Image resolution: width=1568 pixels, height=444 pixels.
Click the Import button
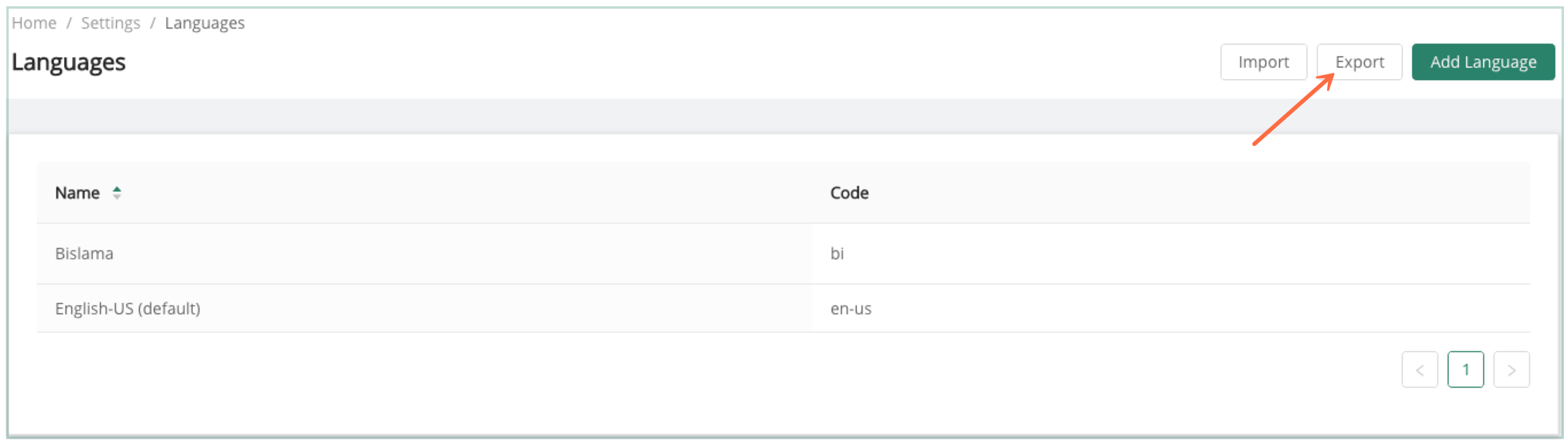pyautogui.click(x=1263, y=62)
